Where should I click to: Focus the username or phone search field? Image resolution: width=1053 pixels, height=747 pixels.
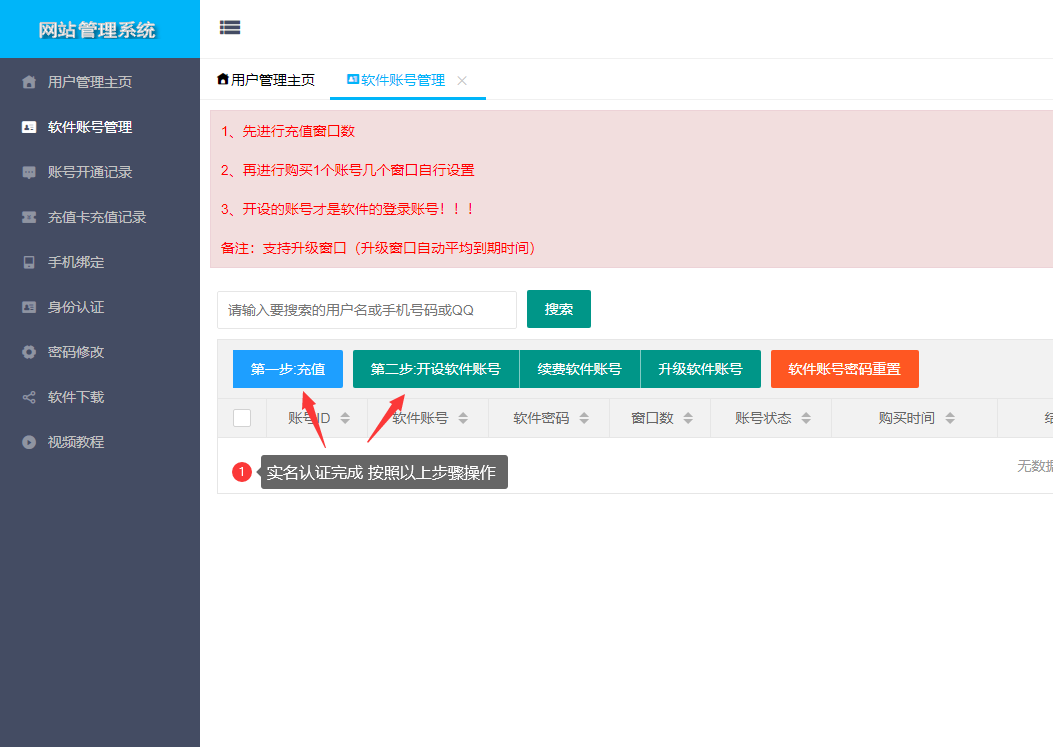pyautogui.click(x=366, y=310)
